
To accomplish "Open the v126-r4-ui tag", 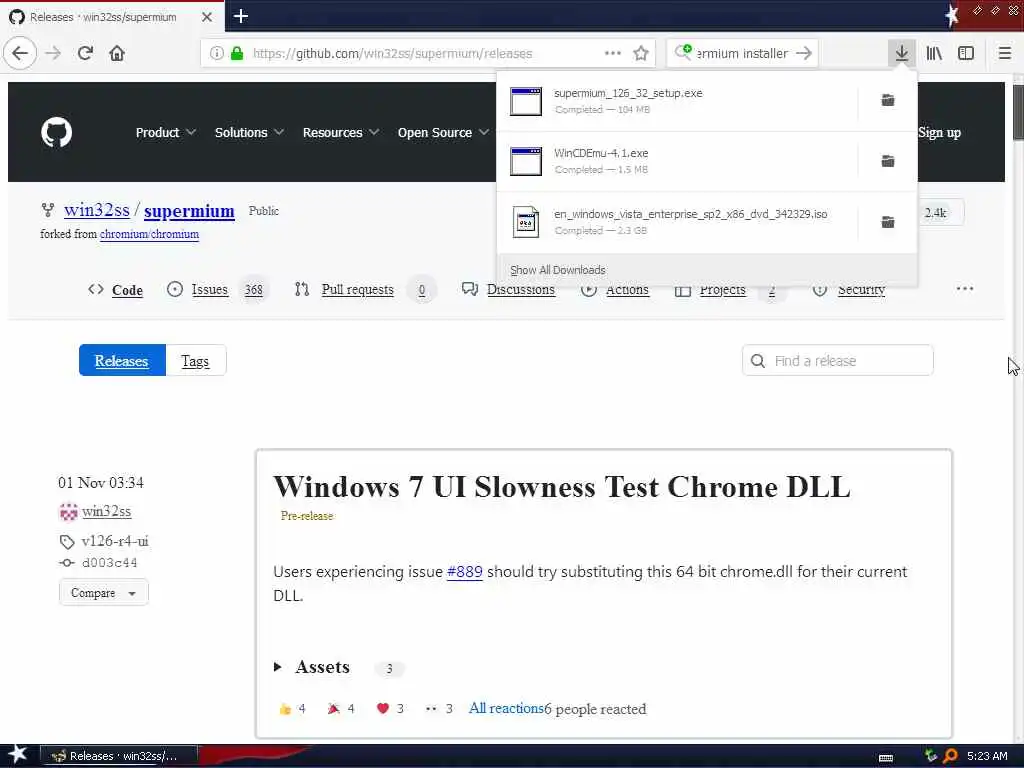I will click(115, 541).
